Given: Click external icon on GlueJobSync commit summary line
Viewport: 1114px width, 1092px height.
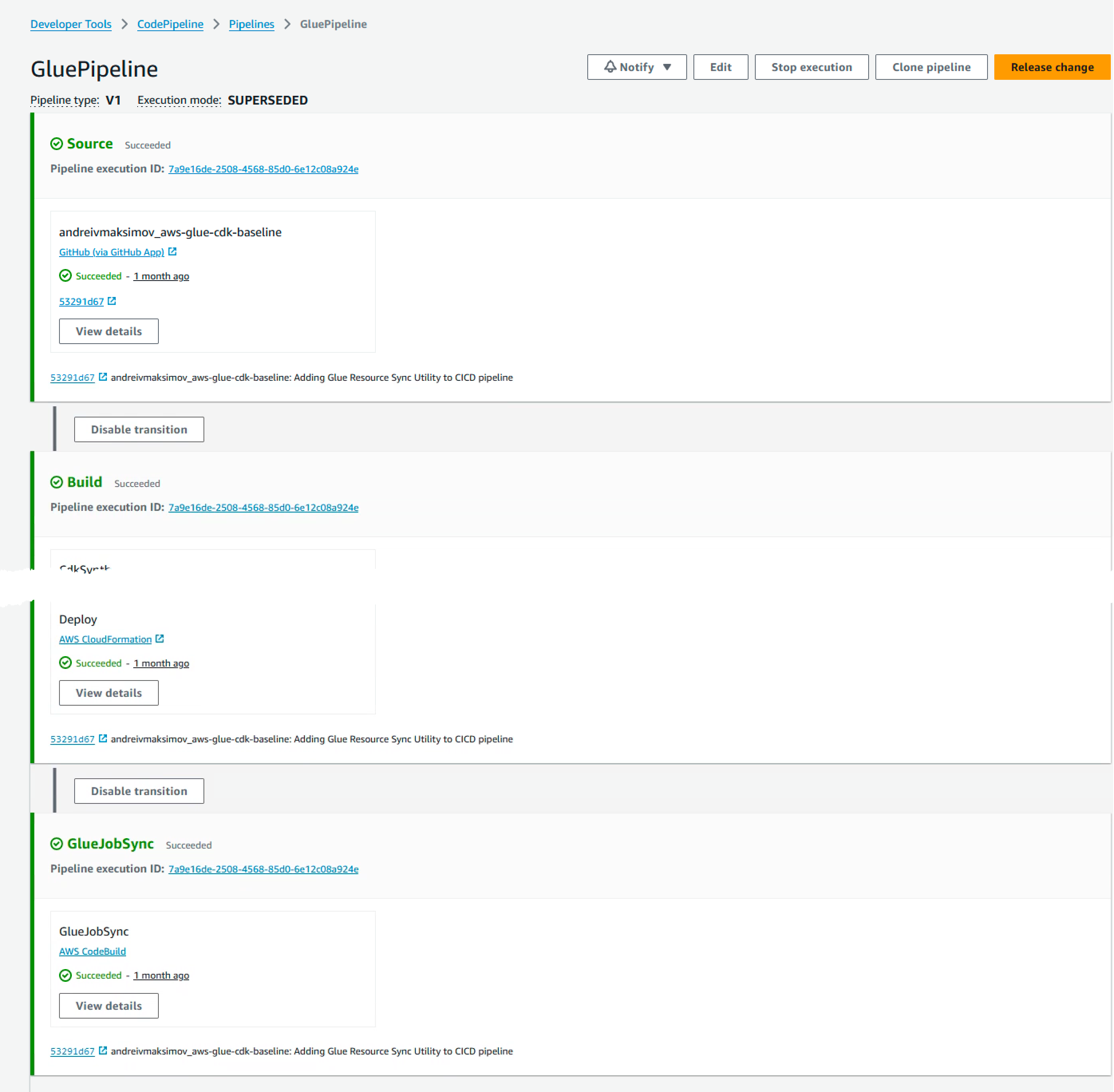Looking at the screenshot, I should pyautogui.click(x=103, y=1051).
